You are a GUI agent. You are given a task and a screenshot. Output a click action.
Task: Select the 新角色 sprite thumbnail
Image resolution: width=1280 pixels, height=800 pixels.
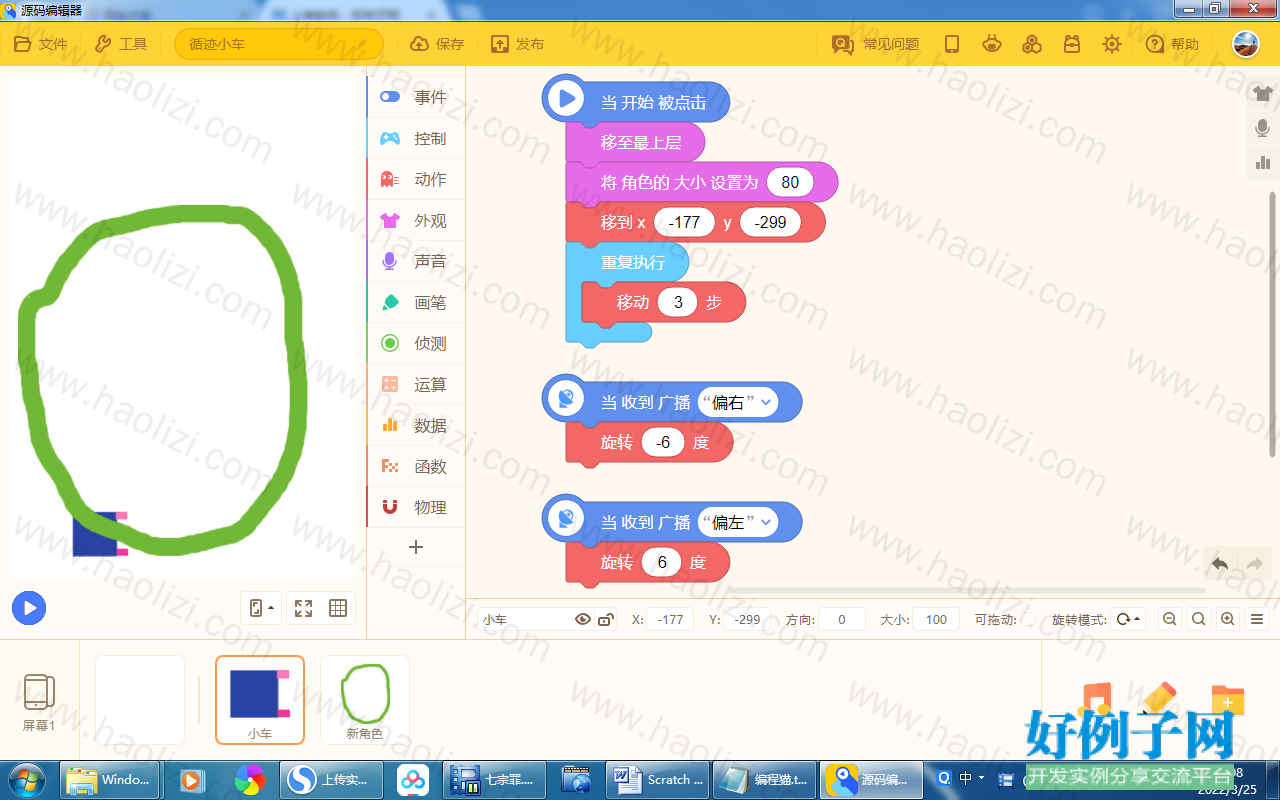(365, 700)
